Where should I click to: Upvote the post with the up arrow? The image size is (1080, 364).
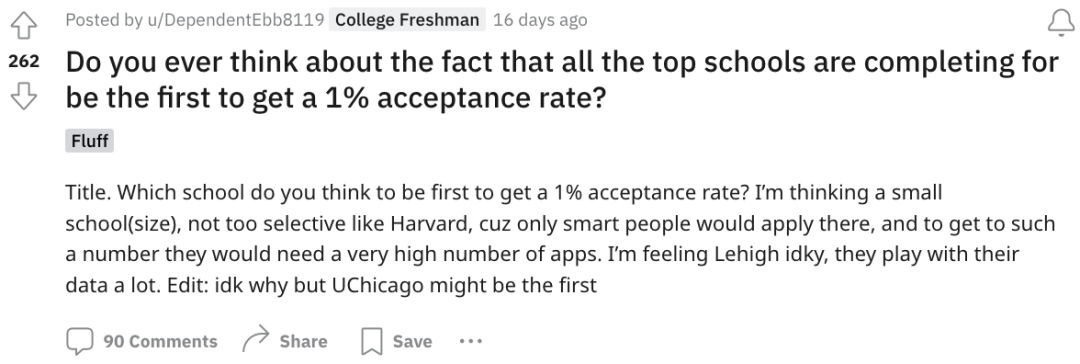(23, 26)
